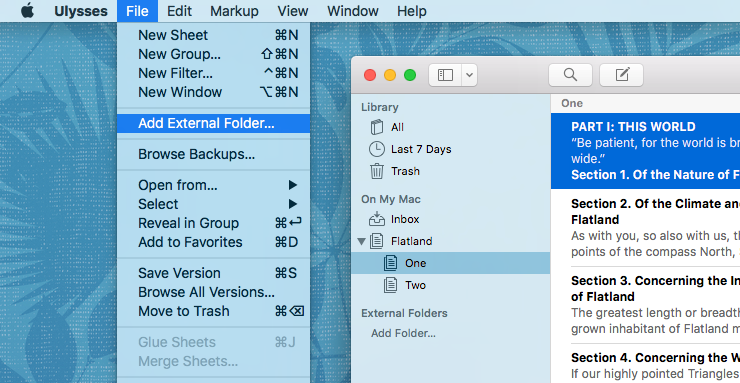Toggle the sidebar layout button
The width and height of the screenshot is (740, 383).
pyautogui.click(x=445, y=75)
